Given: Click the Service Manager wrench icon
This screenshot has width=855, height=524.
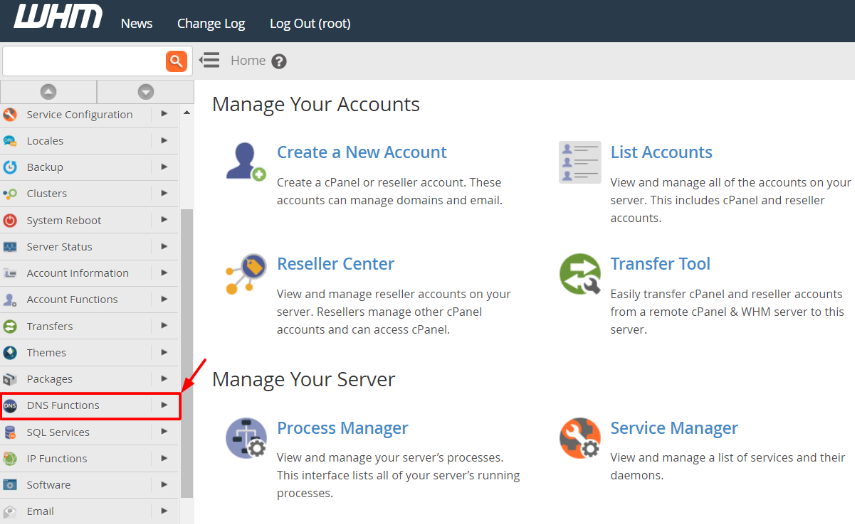Looking at the screenshot, I should point(580,438).
